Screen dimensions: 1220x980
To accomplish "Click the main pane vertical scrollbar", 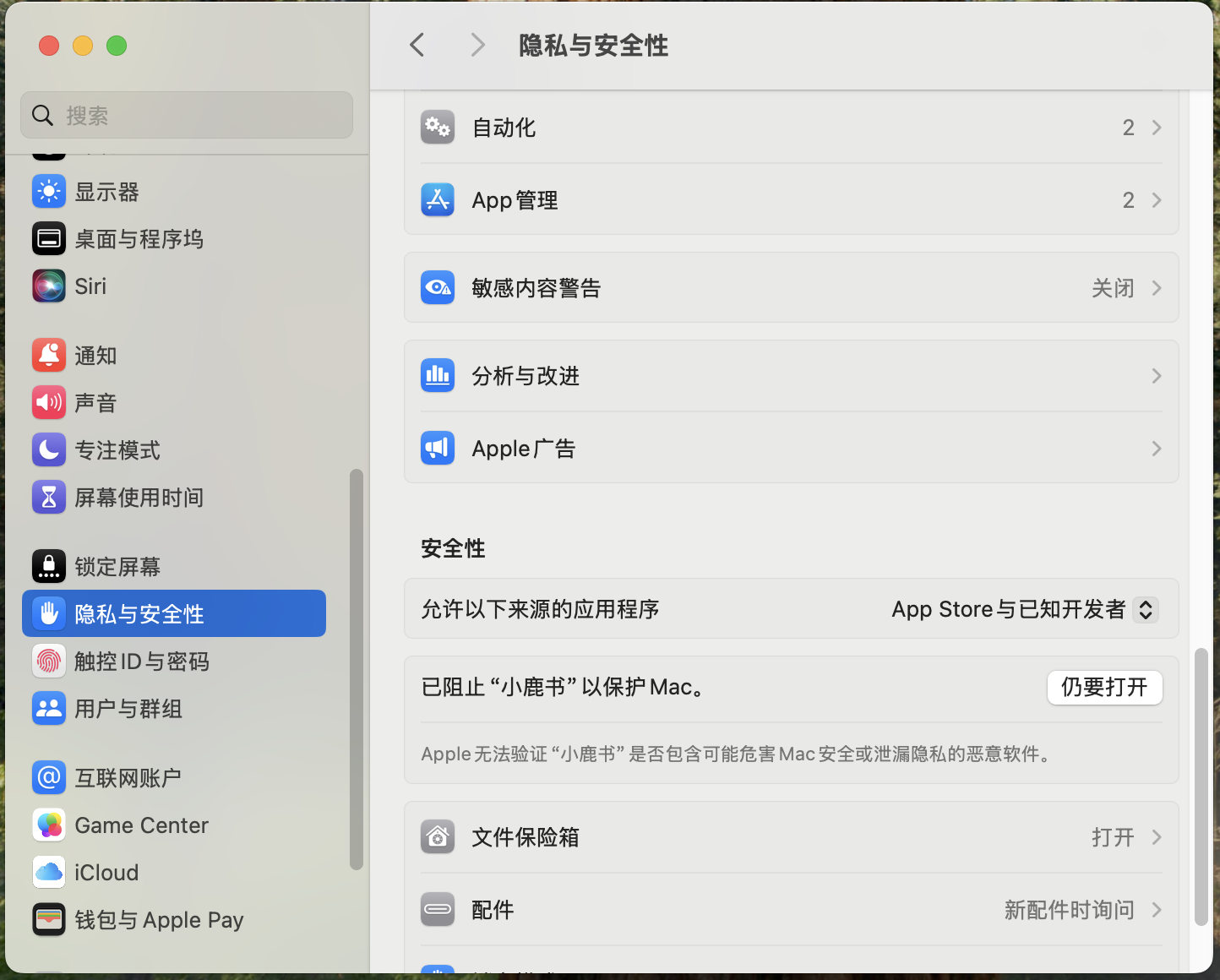I will point(1201,787).
